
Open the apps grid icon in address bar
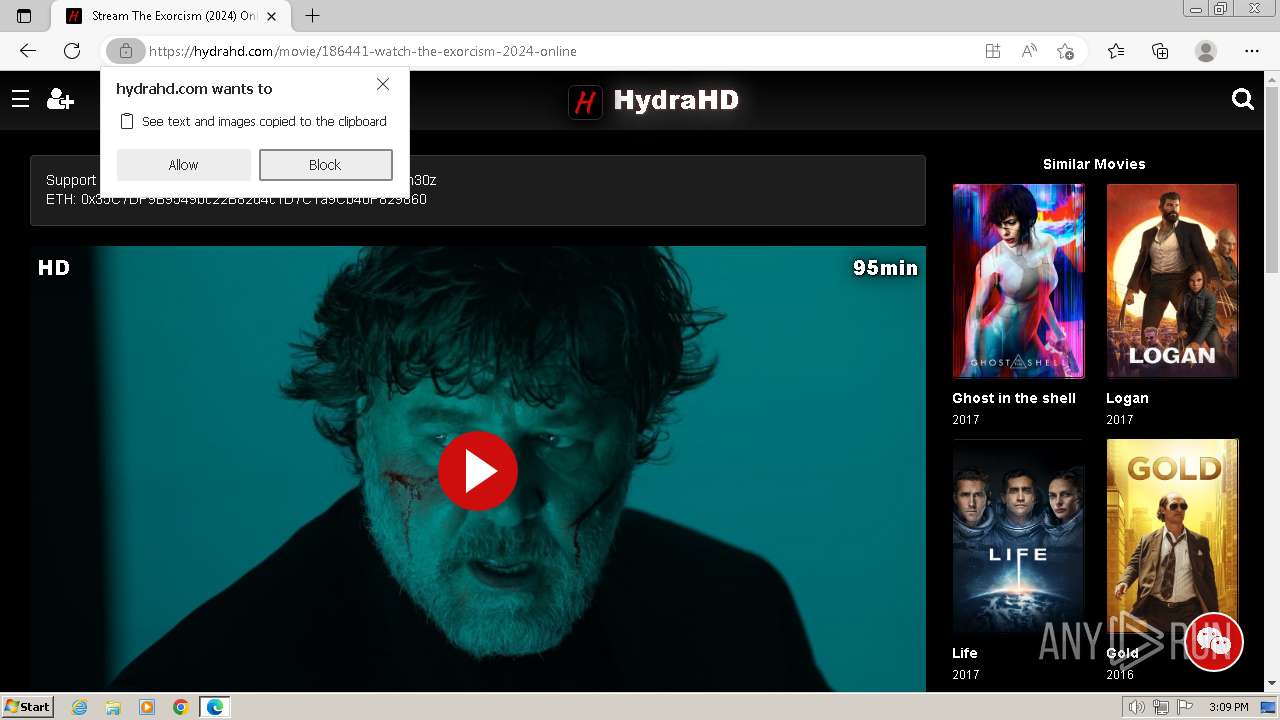pos(992,51)
